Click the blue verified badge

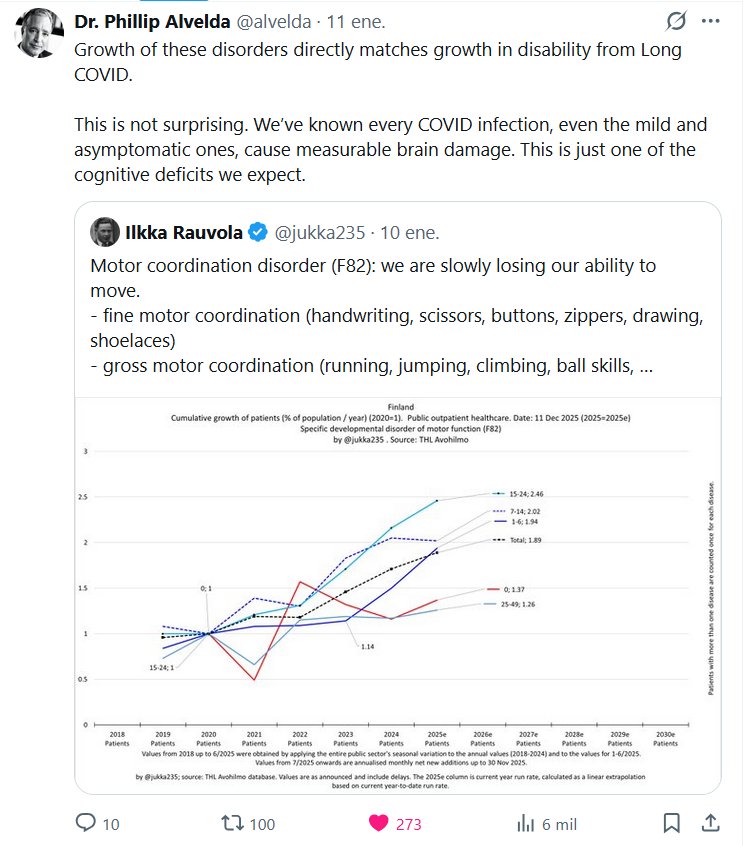(x=256, y=232)
